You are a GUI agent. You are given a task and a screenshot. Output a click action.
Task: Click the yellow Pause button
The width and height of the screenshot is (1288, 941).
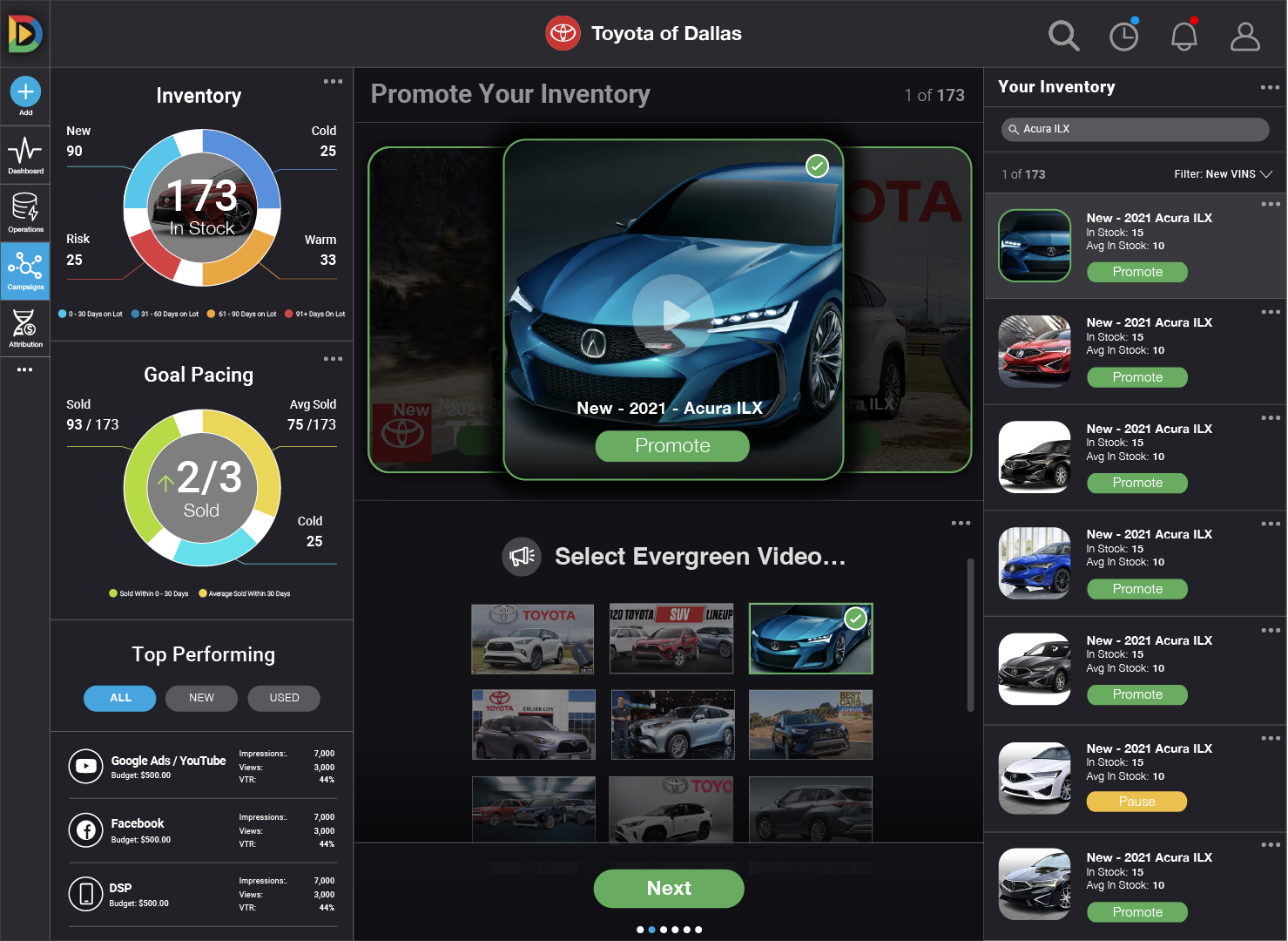click(1136, 802)
